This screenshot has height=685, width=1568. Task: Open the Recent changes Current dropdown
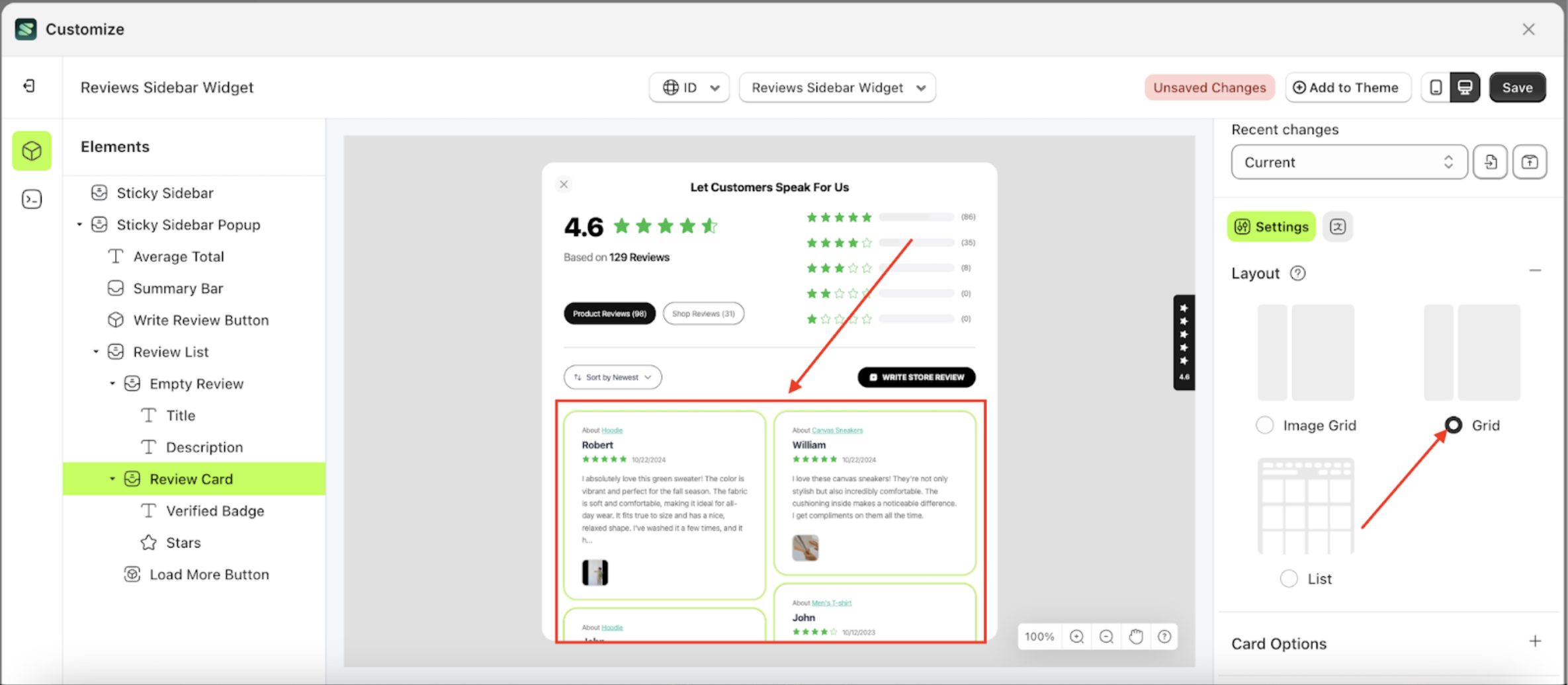[x=1348, y=162]
